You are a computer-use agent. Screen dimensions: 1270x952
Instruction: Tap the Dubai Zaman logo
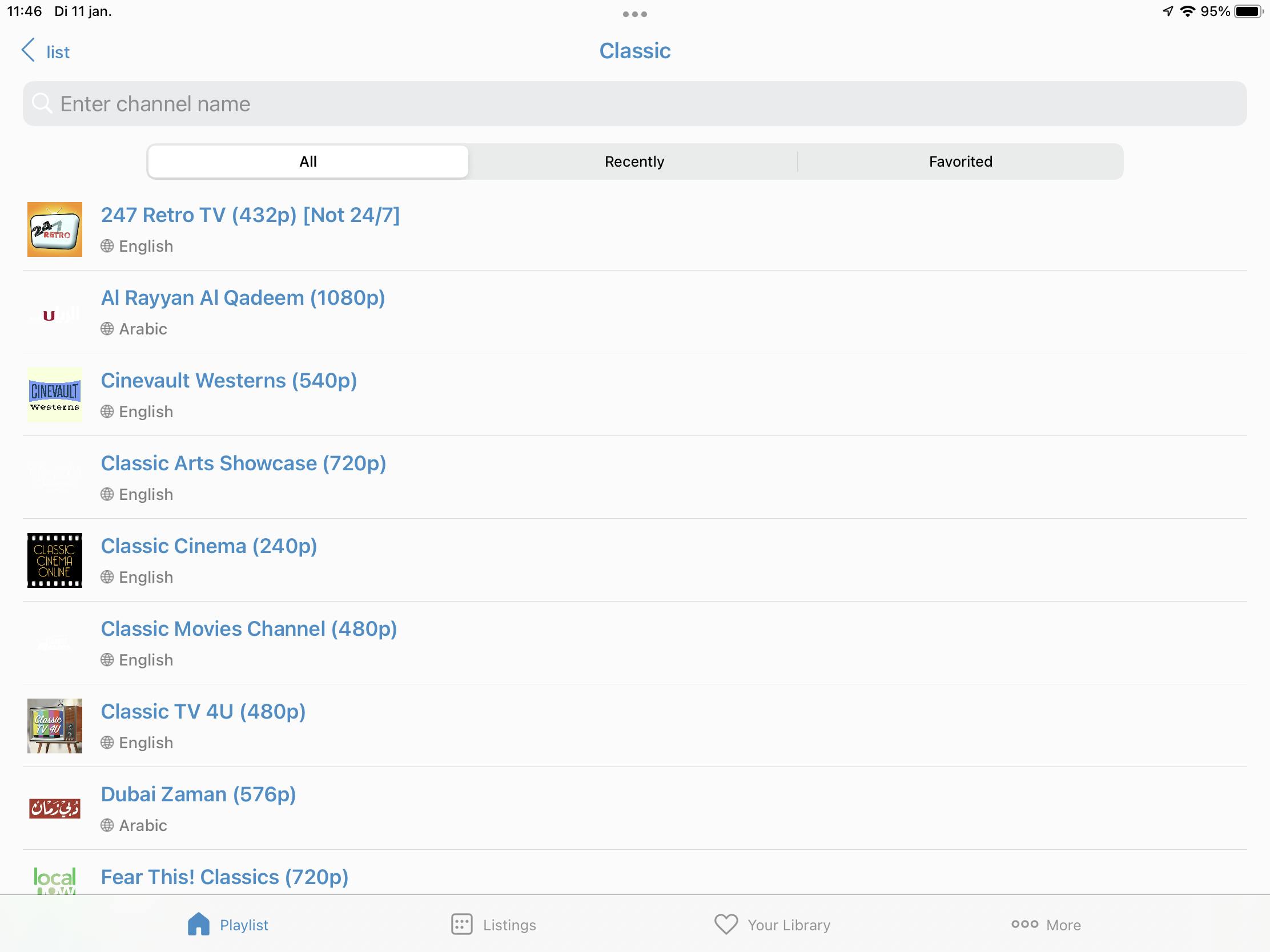coord(55,809)
